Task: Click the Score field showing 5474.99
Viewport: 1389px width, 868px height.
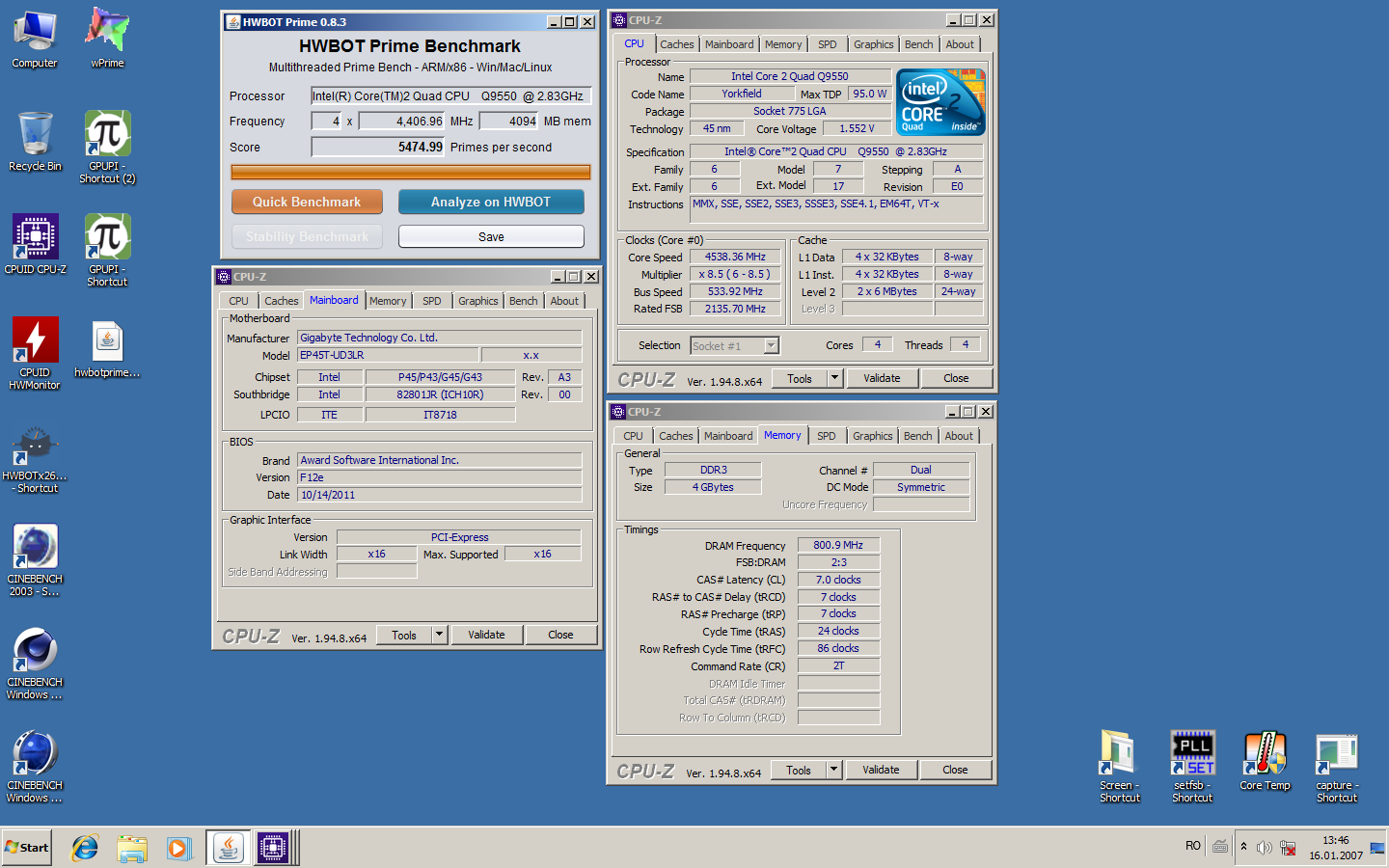Action: coord(378,147)
